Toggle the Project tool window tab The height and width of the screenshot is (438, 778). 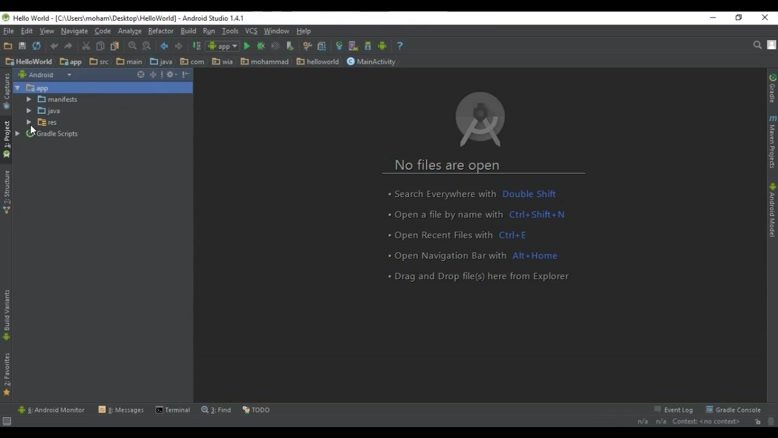tap(6, 139)
